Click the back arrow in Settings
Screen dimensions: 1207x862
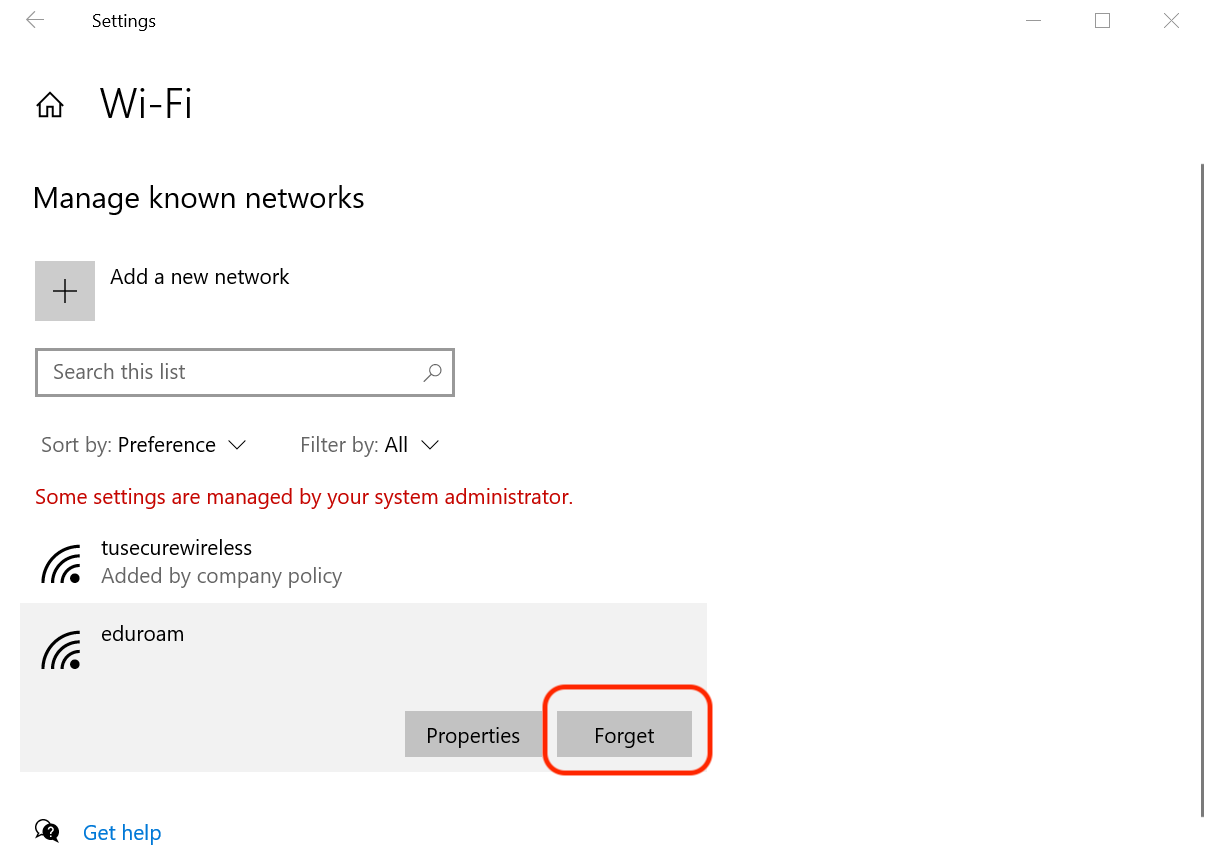35,20
